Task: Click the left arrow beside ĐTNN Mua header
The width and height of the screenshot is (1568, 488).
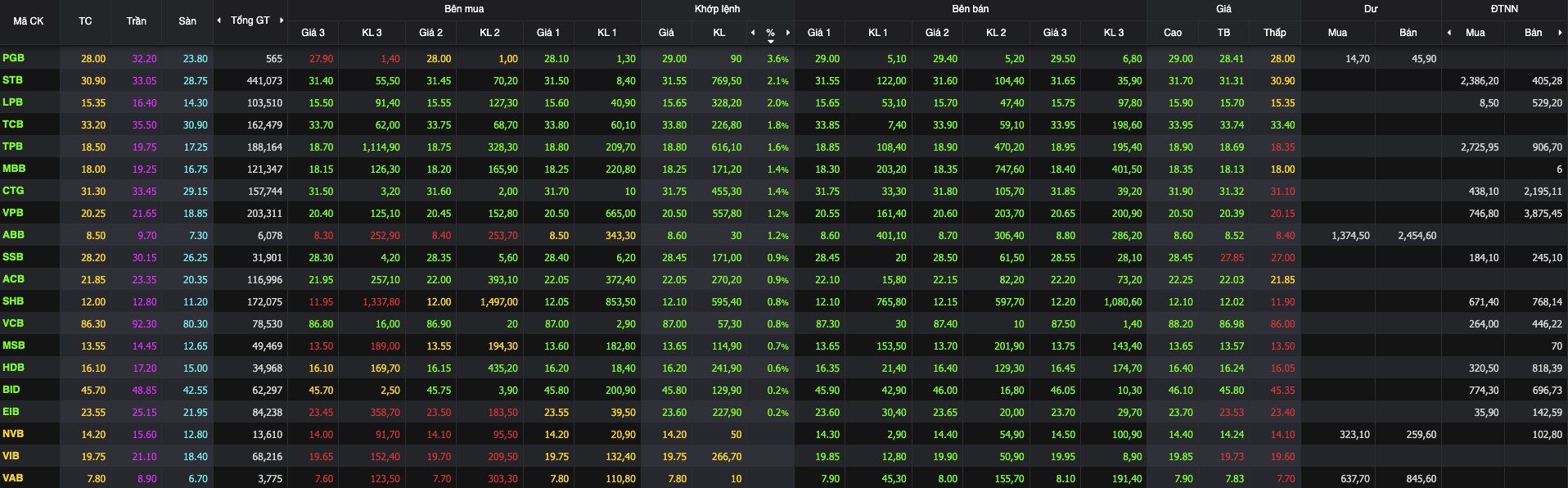Action: [1449, 33]
